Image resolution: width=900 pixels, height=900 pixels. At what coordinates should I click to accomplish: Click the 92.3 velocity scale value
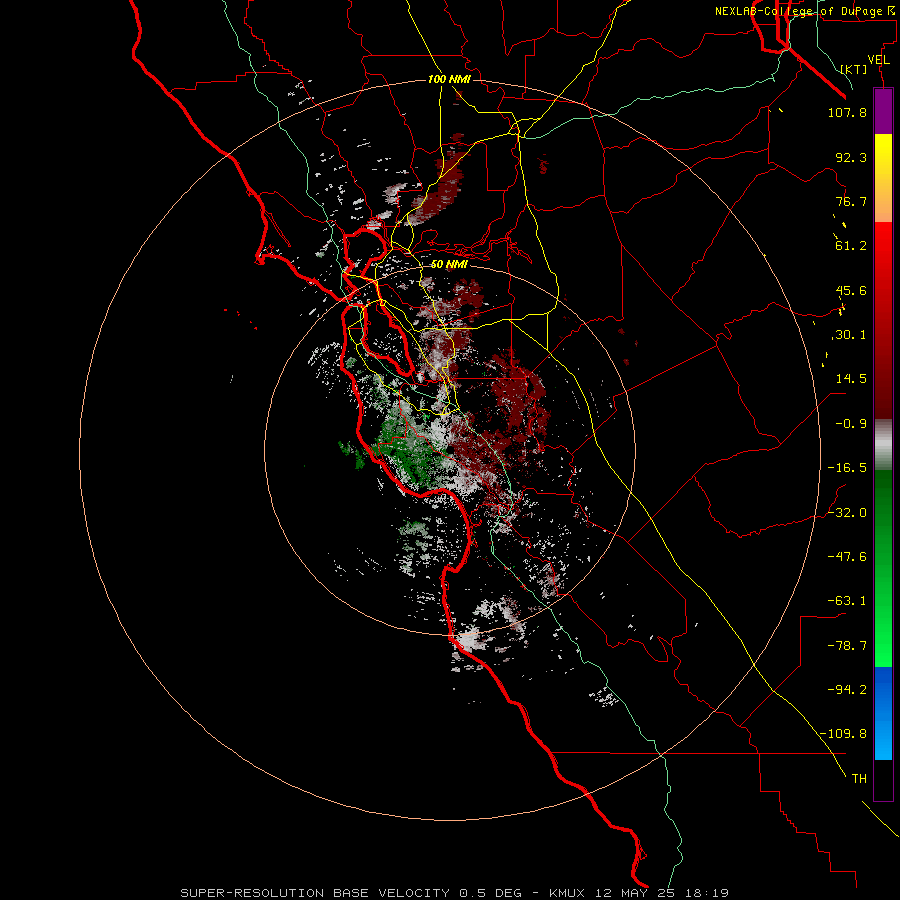851,157
